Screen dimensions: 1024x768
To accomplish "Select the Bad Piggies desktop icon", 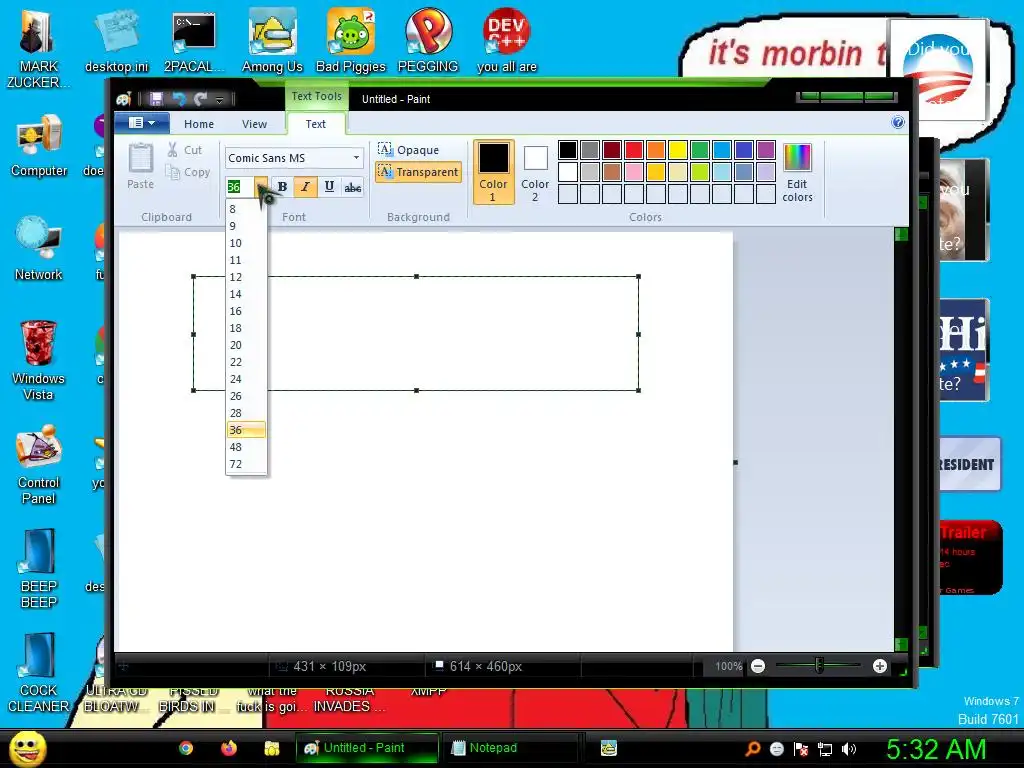I will [351, 40].
